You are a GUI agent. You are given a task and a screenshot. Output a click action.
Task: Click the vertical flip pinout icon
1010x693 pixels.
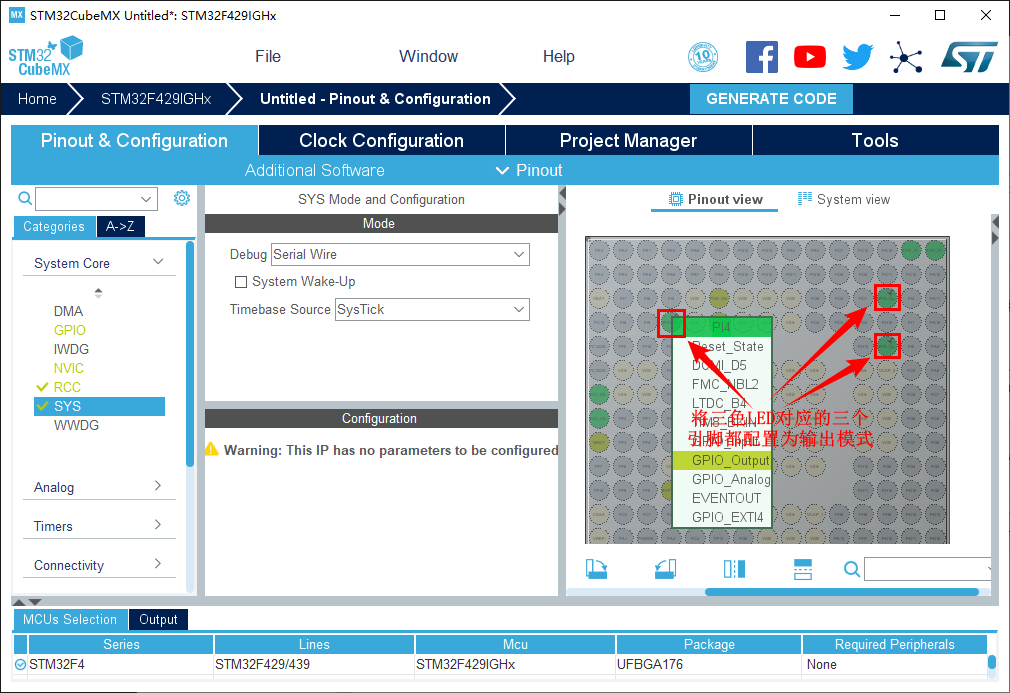pos(803,569)
